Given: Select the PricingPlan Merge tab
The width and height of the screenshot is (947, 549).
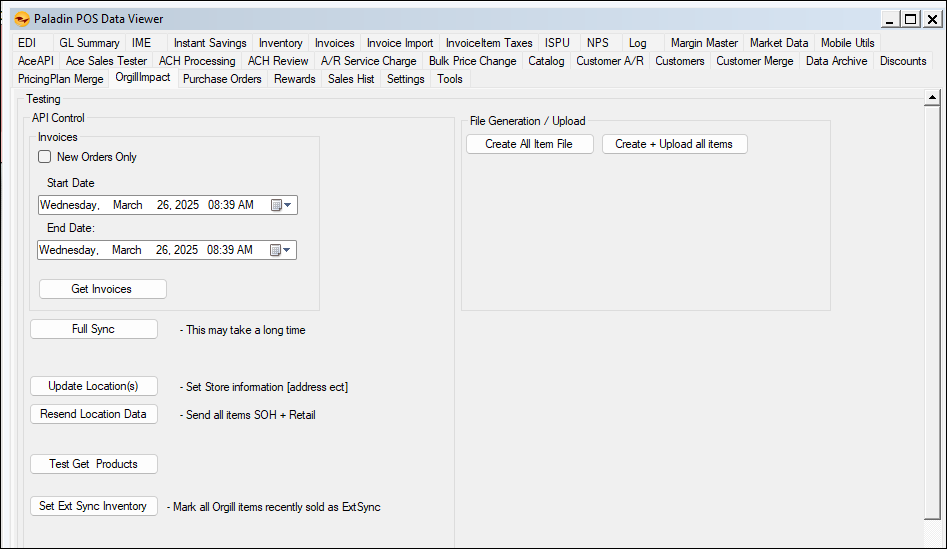Looking at the screenshot, I should [60, 79].
